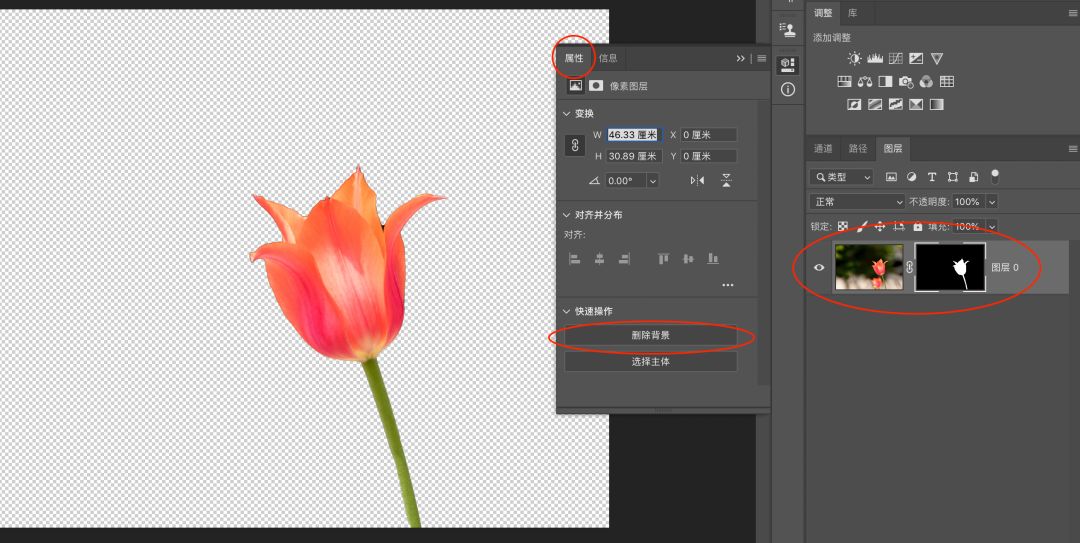
Task: Add a Photo Filter adjustment
Action: (x=906, y=82)
